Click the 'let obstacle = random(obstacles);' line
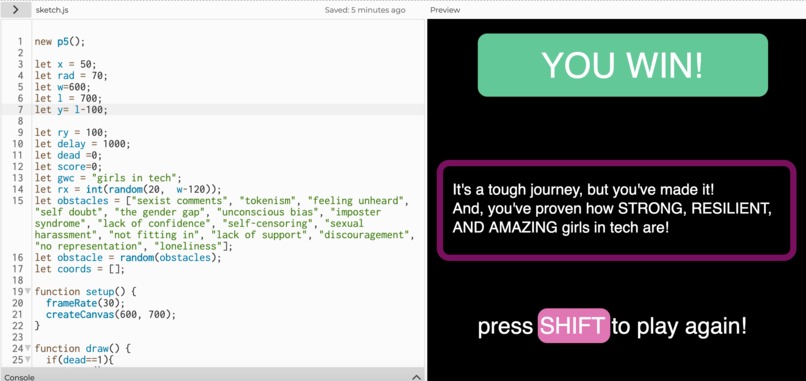Image resolution: width=806 pixels, height=381 pixels. [128, 257]
